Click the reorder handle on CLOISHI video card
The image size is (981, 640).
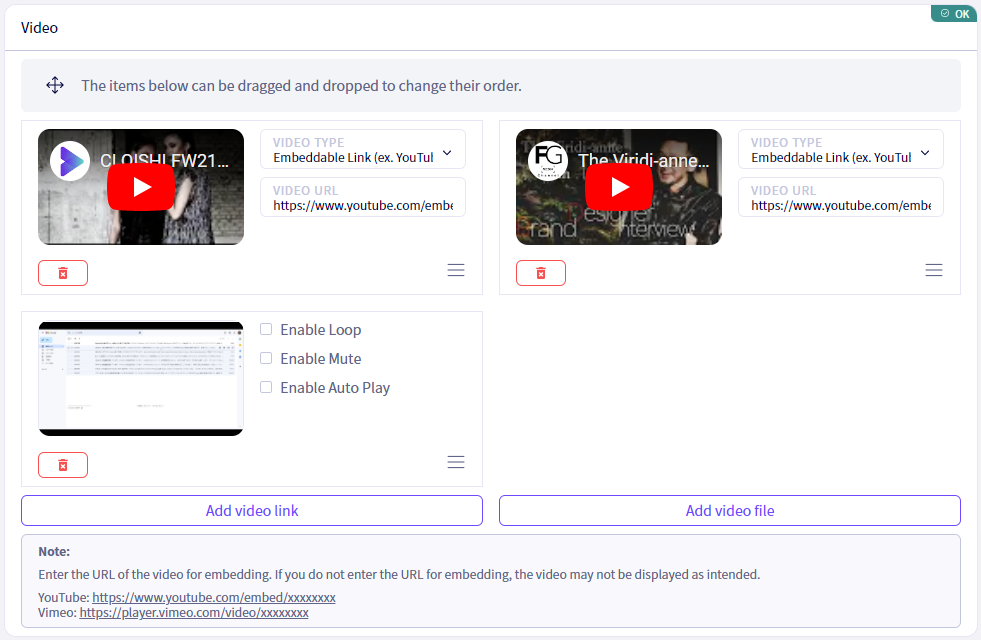point(455,270)
